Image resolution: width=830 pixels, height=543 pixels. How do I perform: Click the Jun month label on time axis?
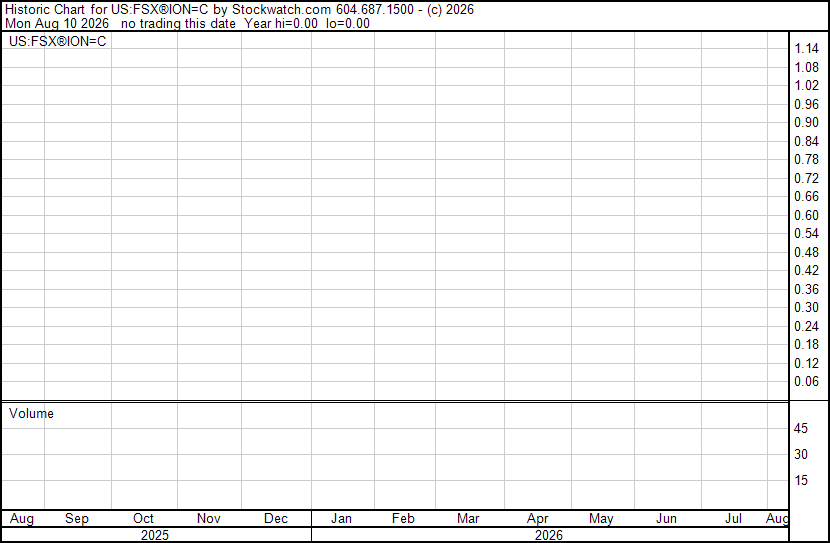click(x=666, y=519)
